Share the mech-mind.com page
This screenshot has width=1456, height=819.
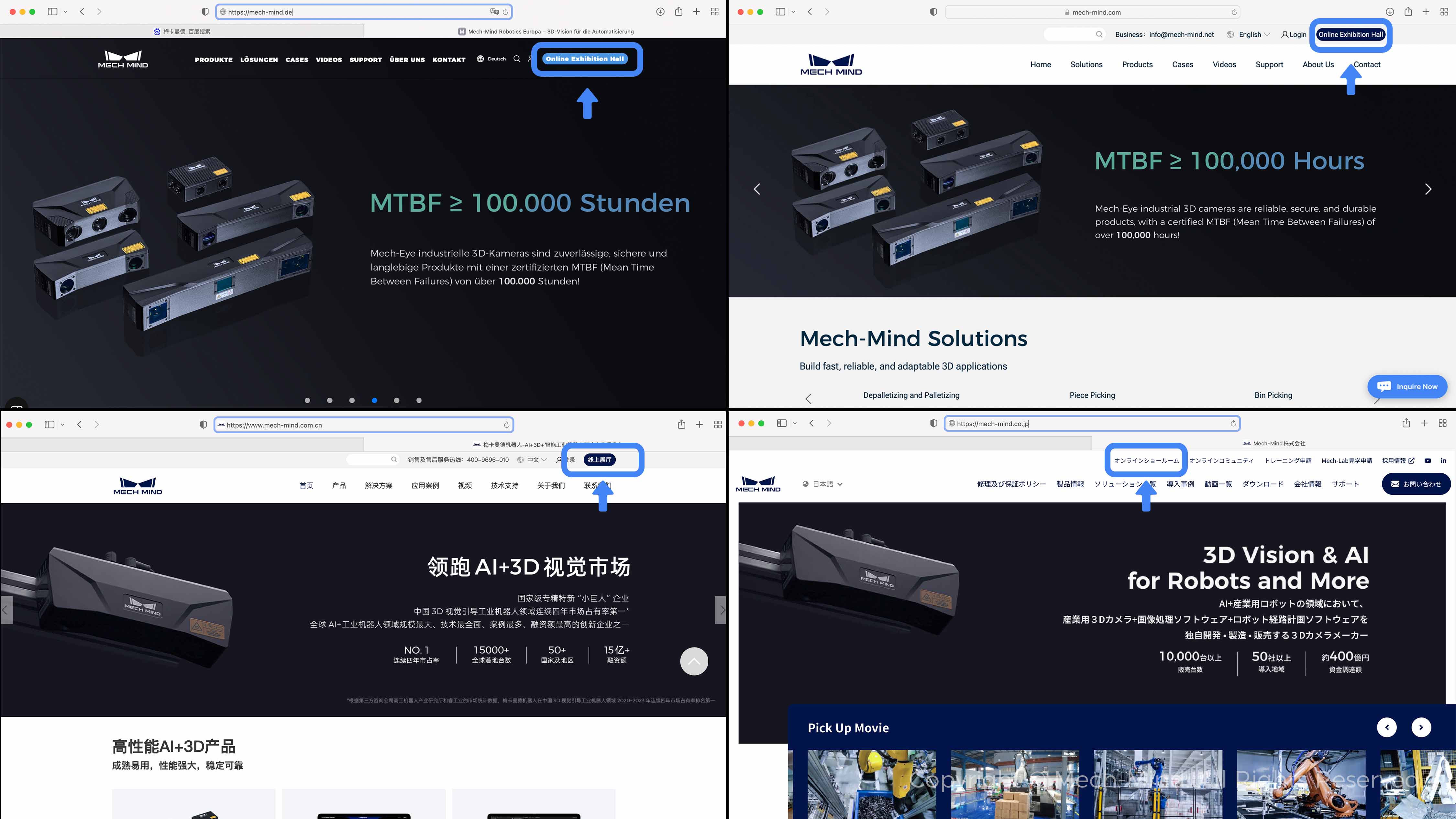tap(1408, 12)
